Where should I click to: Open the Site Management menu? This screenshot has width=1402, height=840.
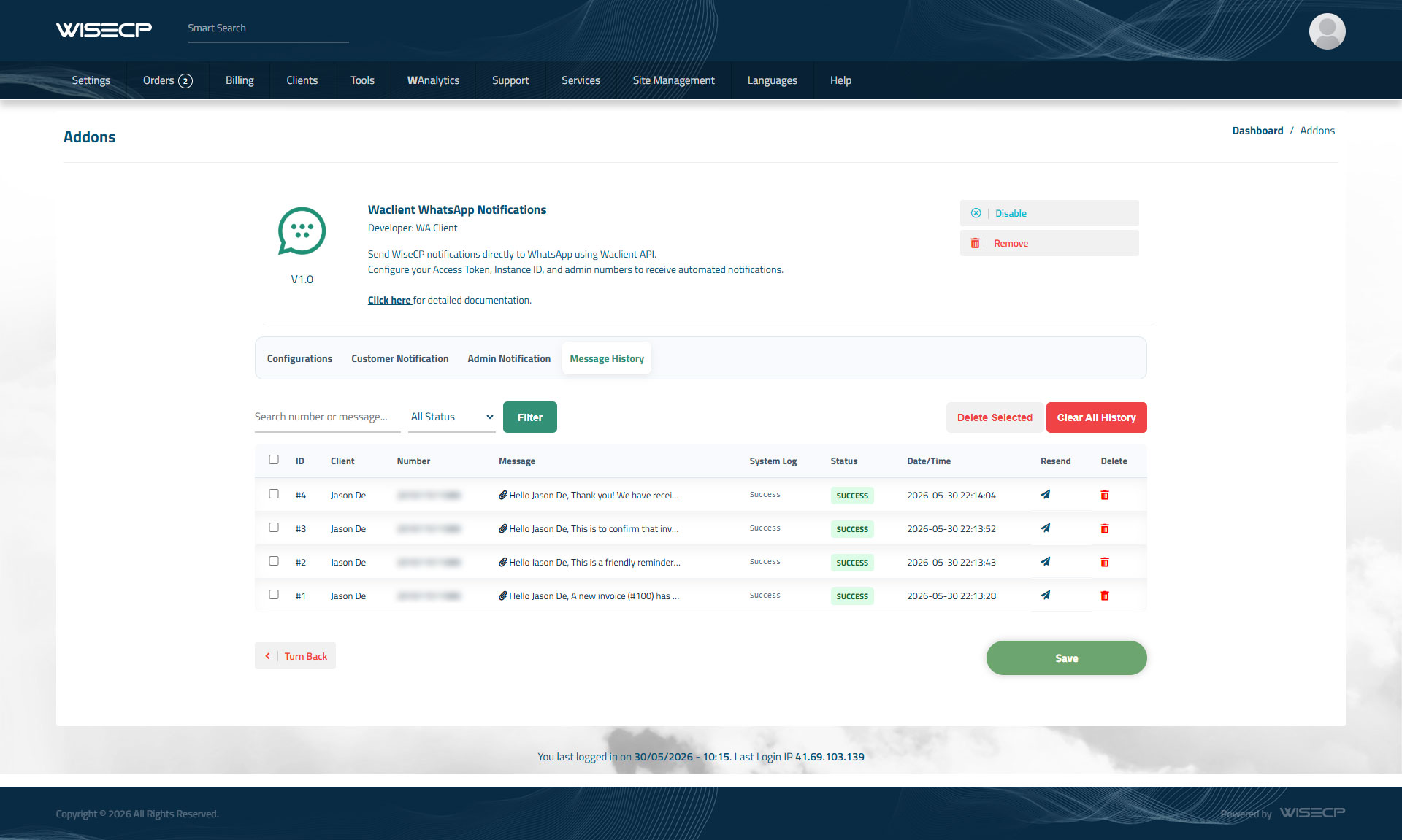pyautogui.click(x=673, y=80)
